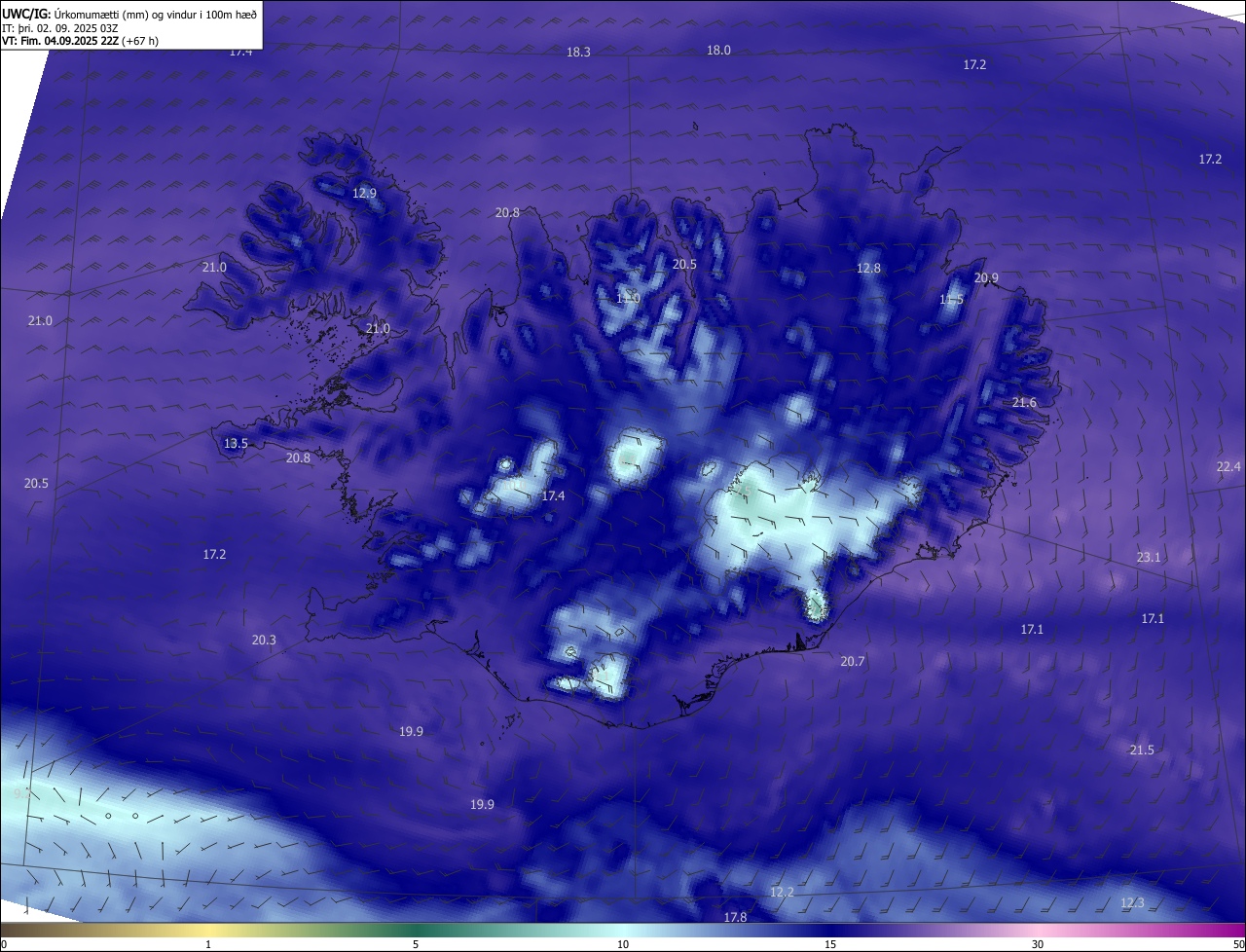Viewport: 1246px width, 952px height.
Task: Click the color scale tick label 50
Action: (1238, 944)
